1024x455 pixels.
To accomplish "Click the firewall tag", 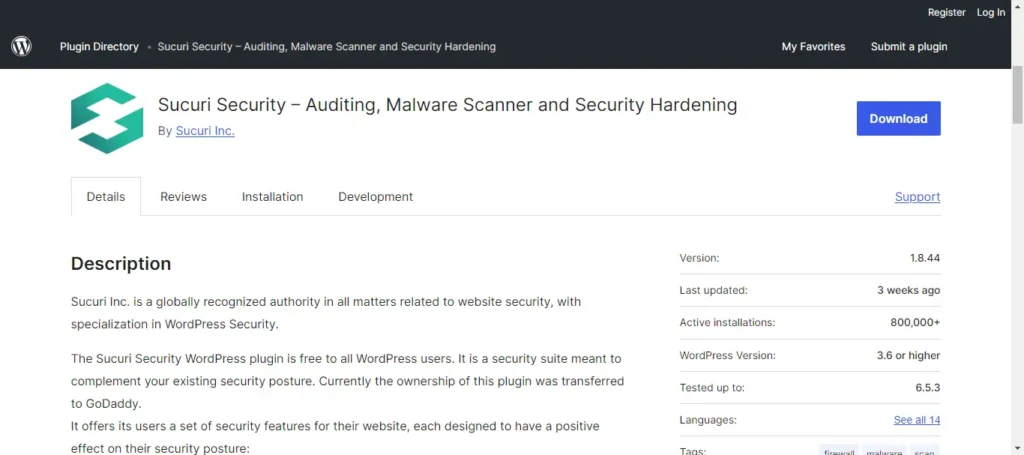I will (x=839, y=450).
